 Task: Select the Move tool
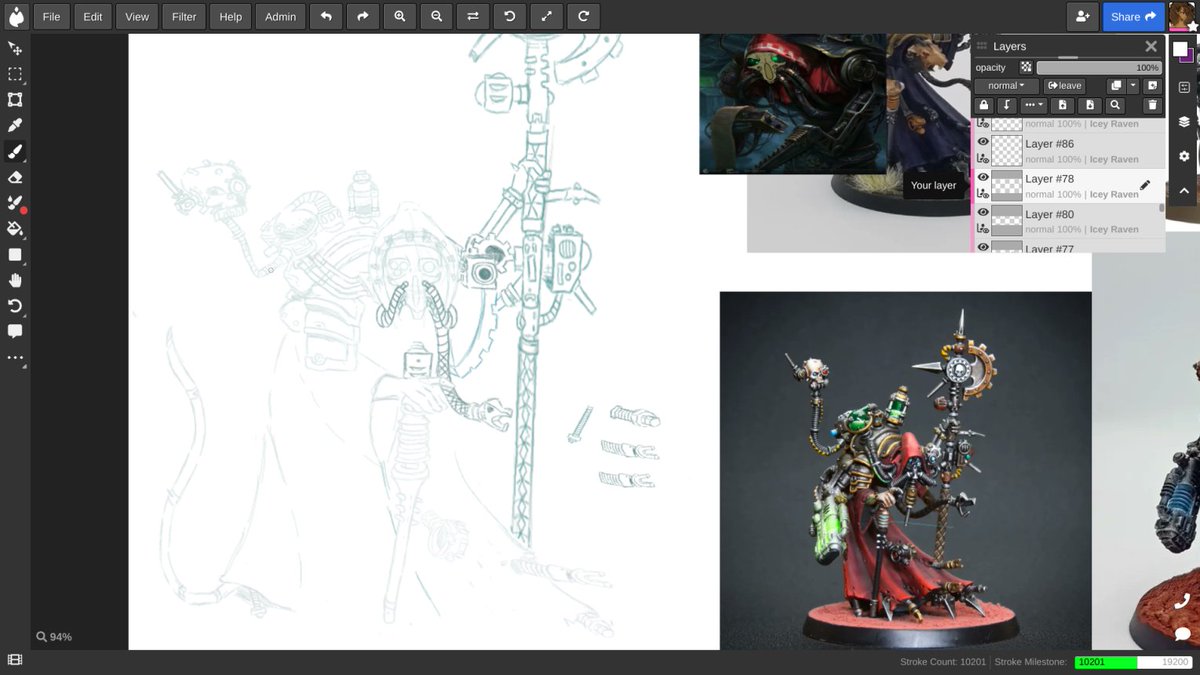[15, 48]
